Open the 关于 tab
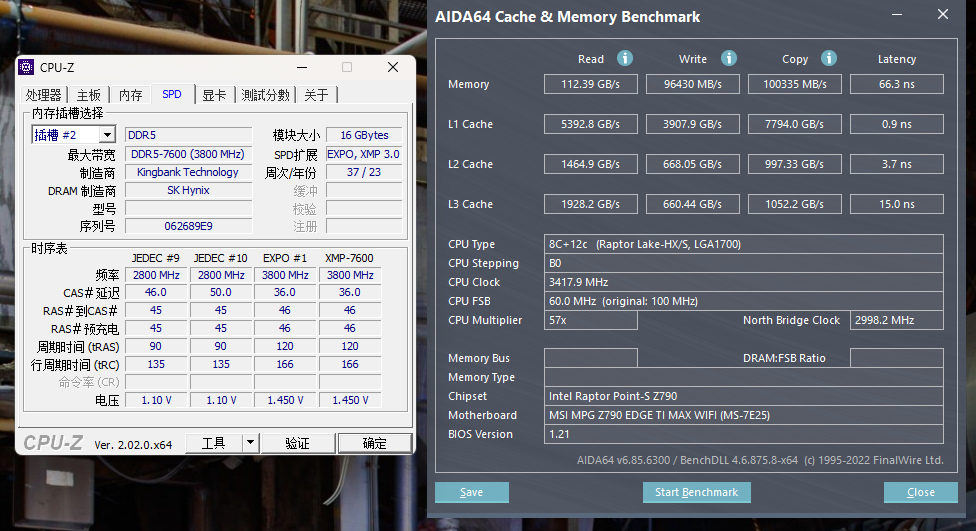Image resolution: width=976 pixels, height=531 pixels. tap(316, 95)
